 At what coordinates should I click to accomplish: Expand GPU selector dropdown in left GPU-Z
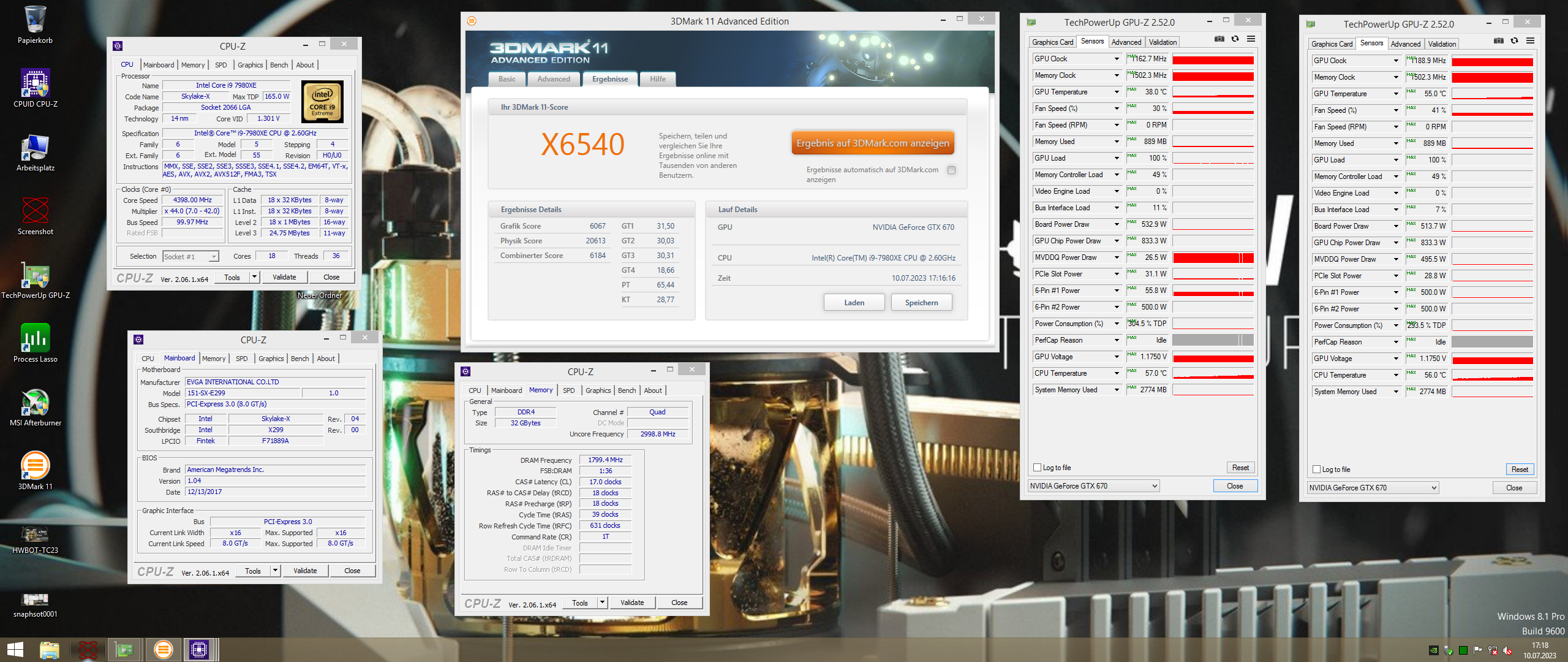(x=1155, y=486)
